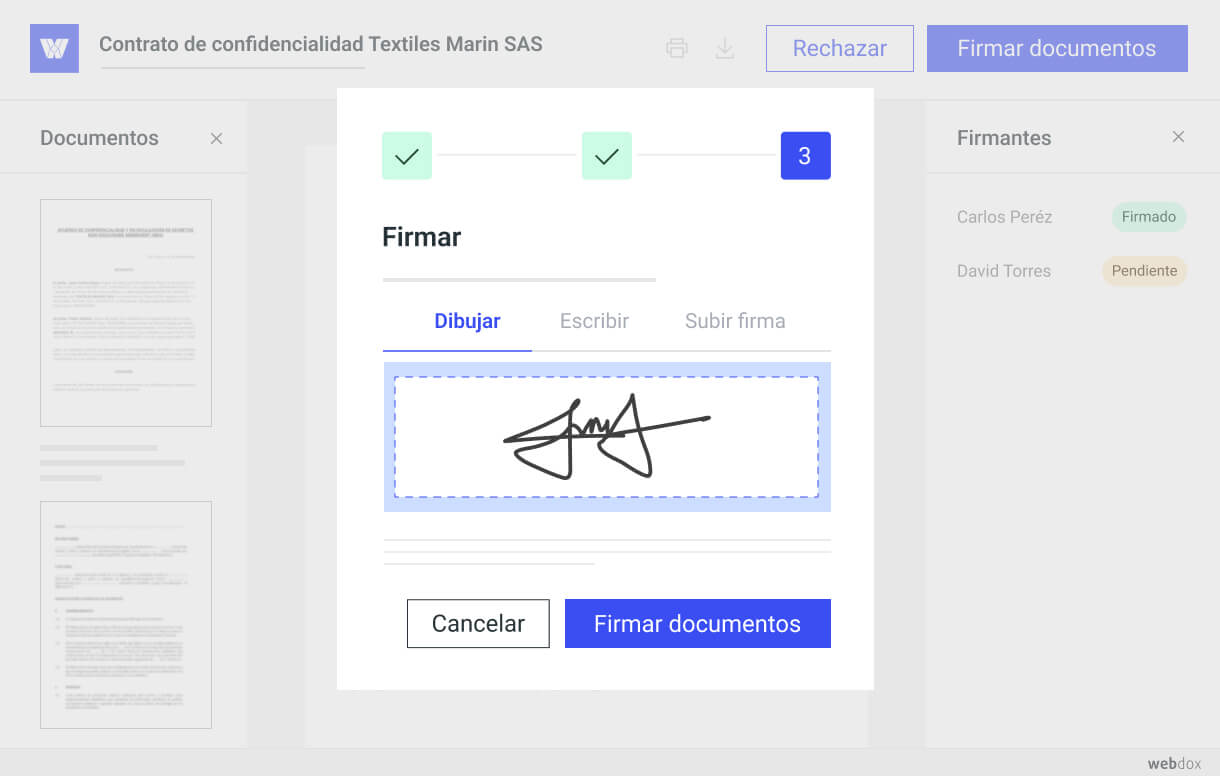1220x776 pixels.
Task: Select the completed step 2 checkmark
Action: (606, 155)
